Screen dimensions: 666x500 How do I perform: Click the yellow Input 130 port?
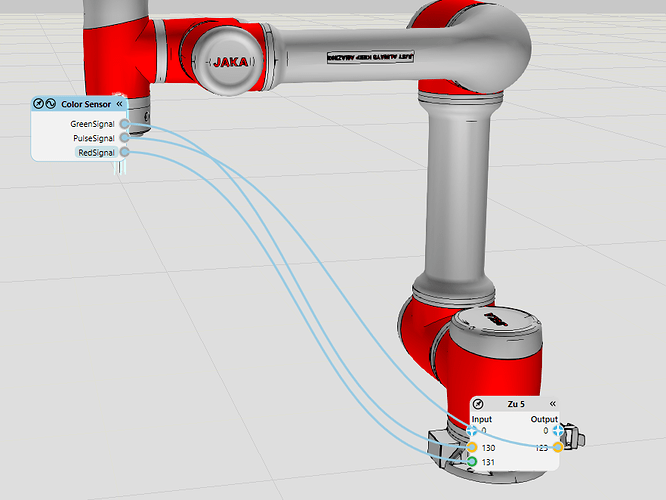click(x=472, y=447)
